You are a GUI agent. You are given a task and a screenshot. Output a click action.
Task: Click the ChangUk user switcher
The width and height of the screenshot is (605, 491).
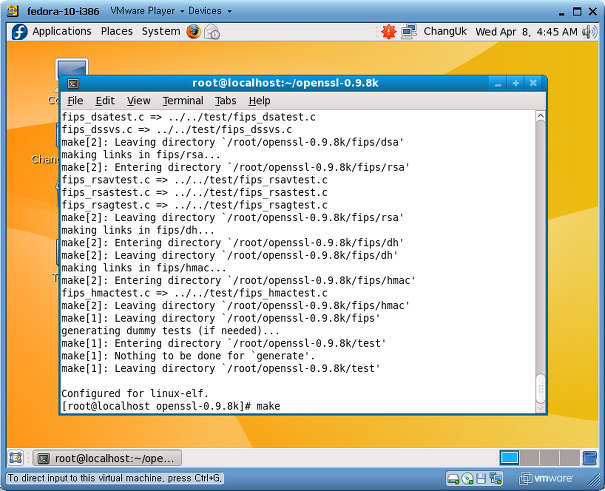point(445,32)
